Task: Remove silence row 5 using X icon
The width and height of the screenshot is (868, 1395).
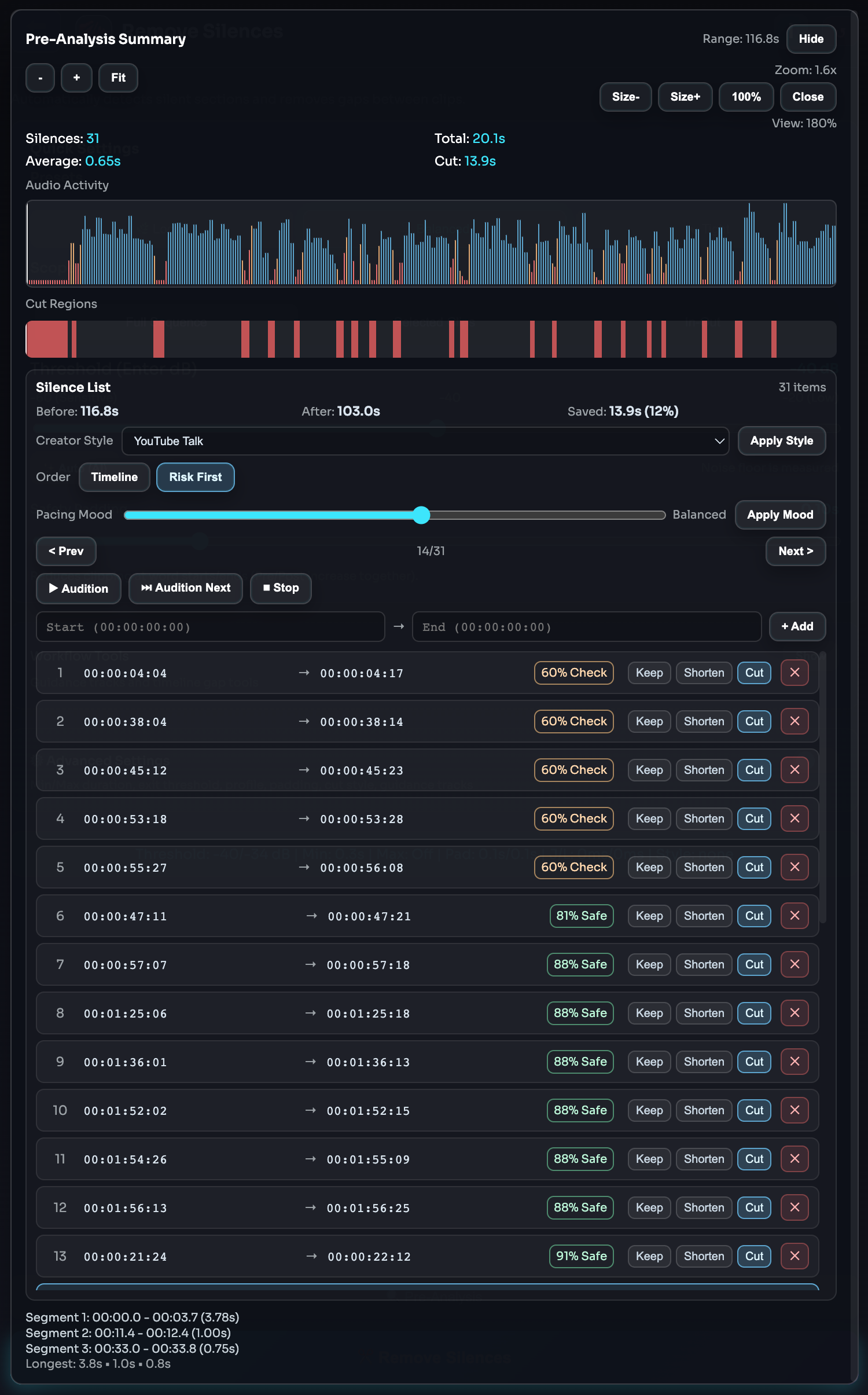Action: 795,867
